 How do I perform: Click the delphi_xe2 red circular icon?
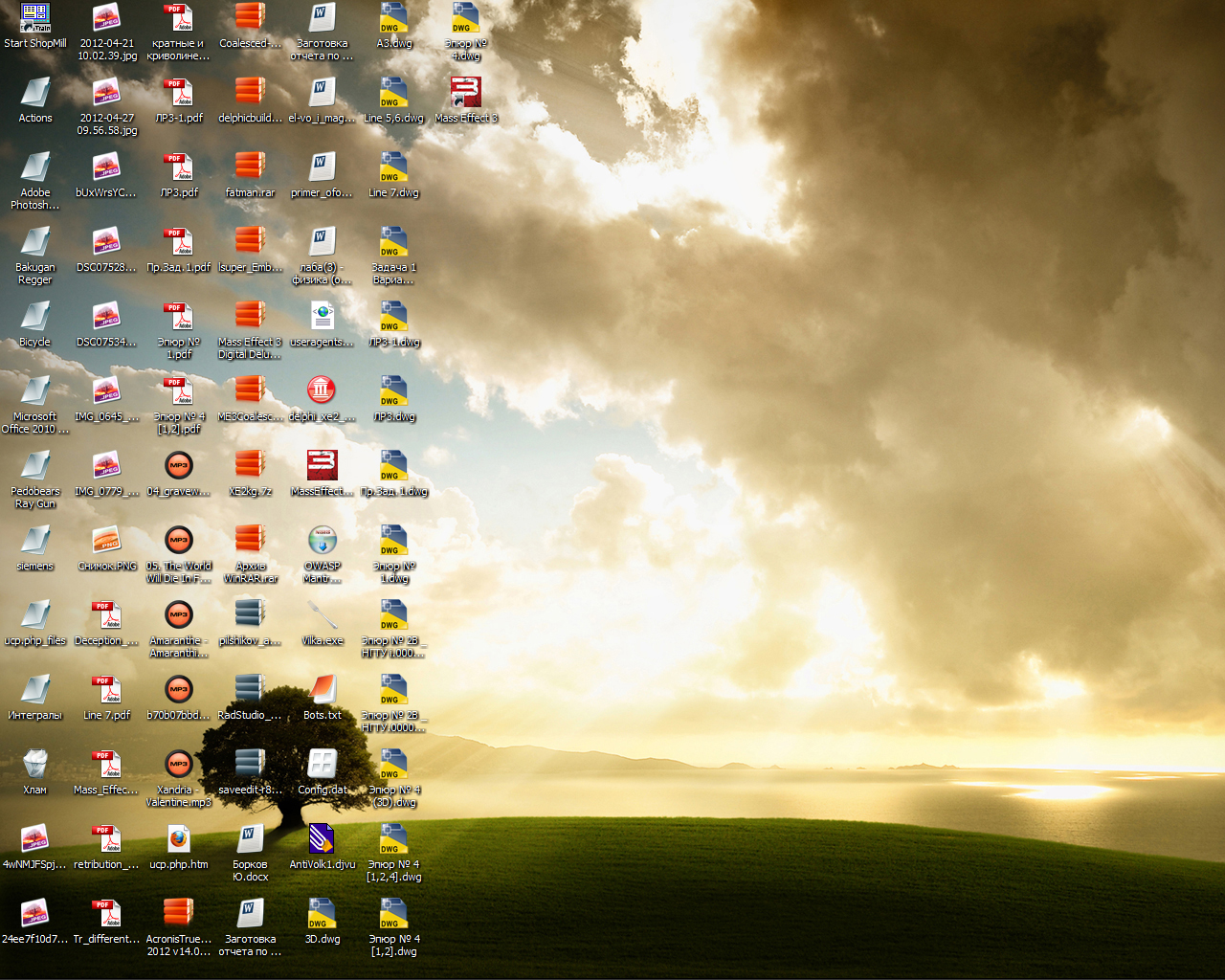[323, 399]
